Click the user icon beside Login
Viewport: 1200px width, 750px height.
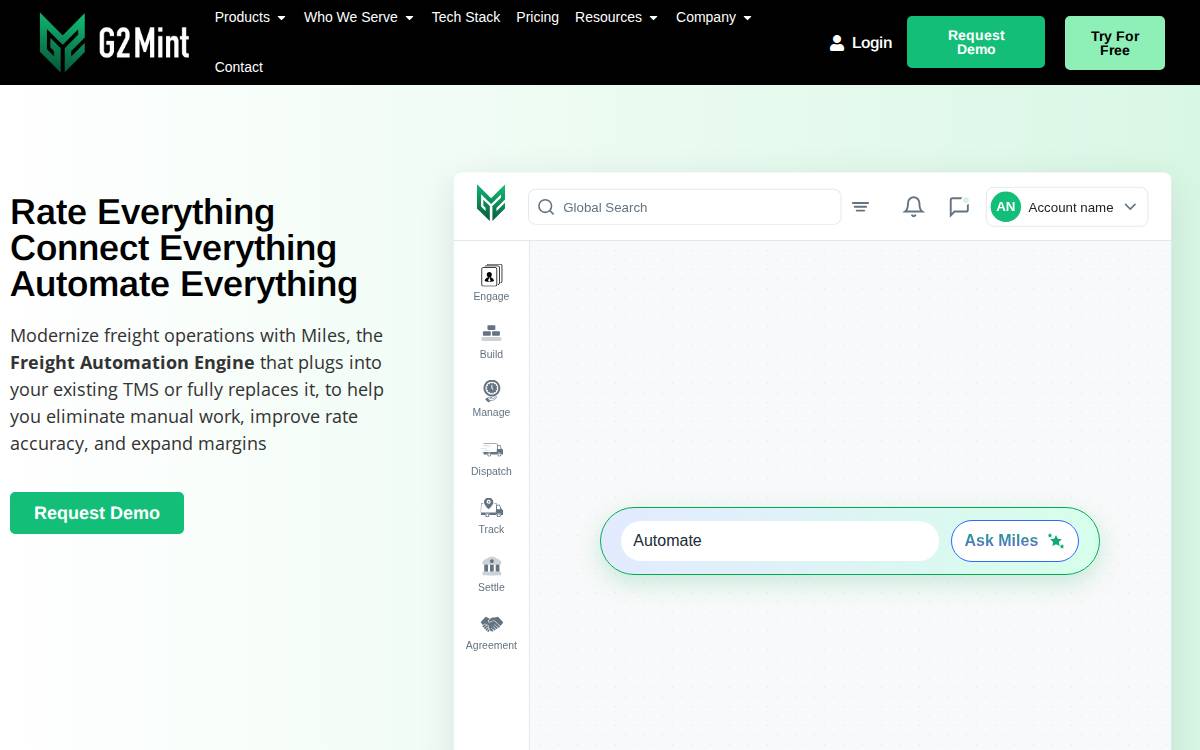(x=837, y=43)
